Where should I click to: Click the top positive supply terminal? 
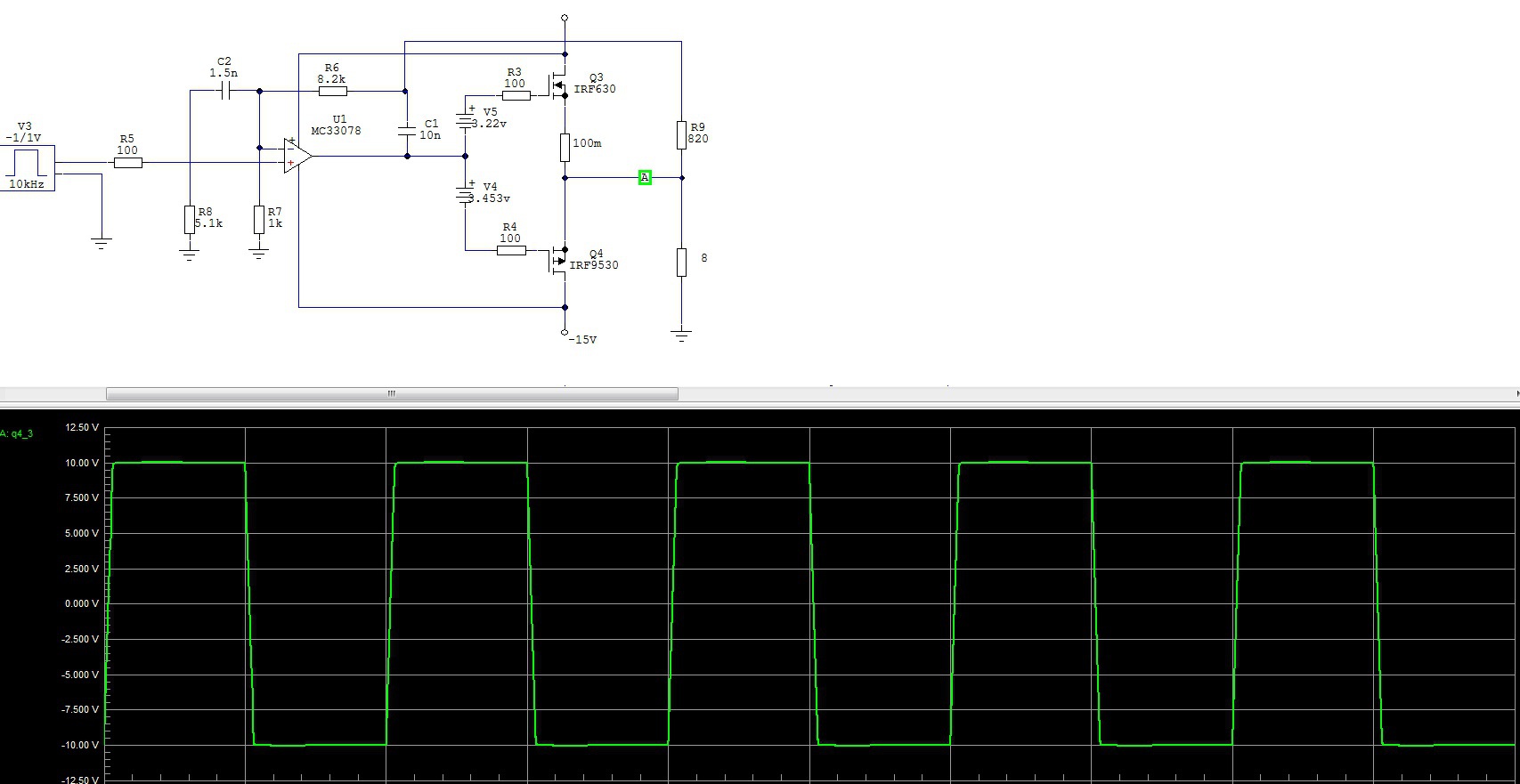coord(565,18)
